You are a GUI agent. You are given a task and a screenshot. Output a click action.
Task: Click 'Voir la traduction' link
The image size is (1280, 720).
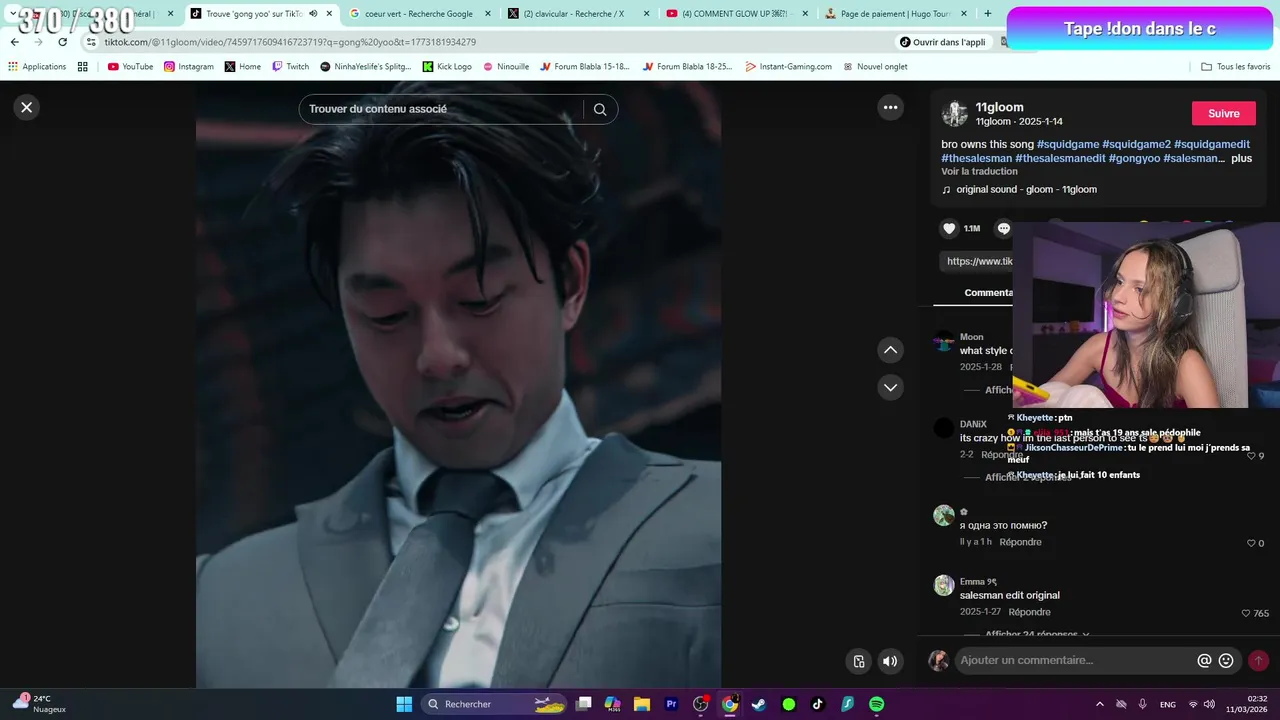pyautogui.click(x=979, y=171)
